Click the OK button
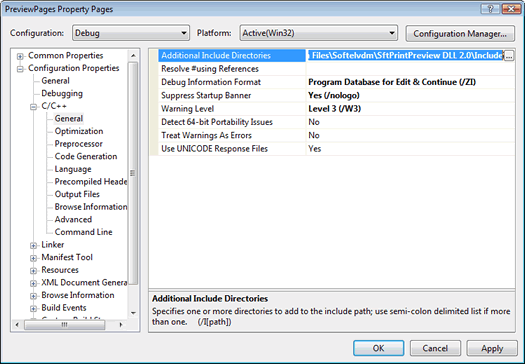 tap(378, 348)
